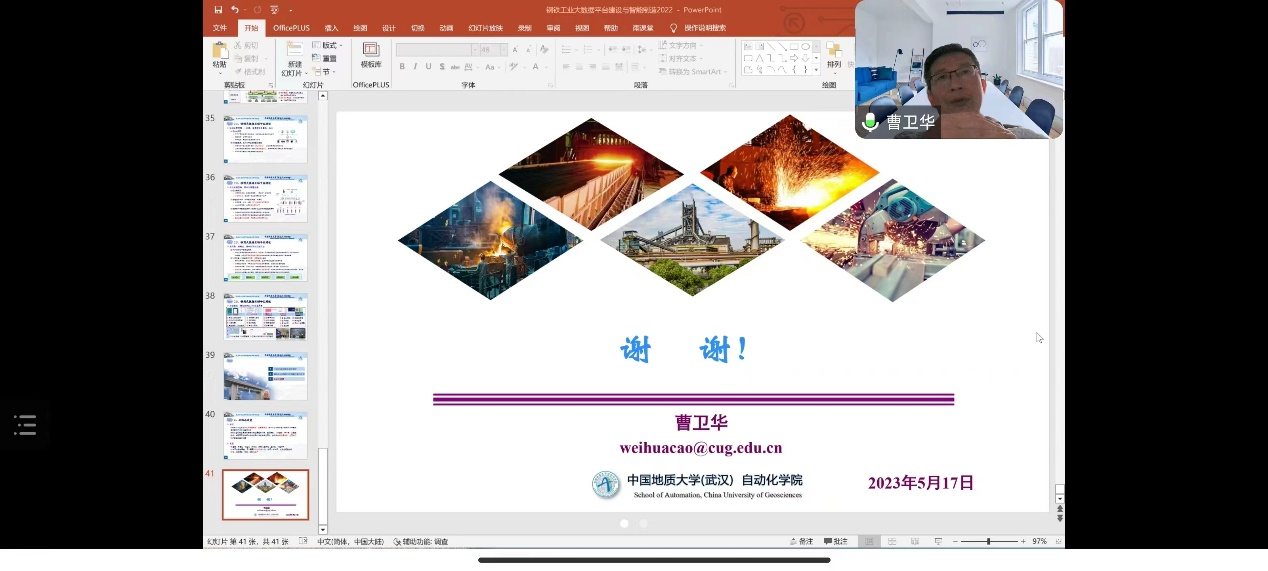Toggle Bold formatting button

402,67
